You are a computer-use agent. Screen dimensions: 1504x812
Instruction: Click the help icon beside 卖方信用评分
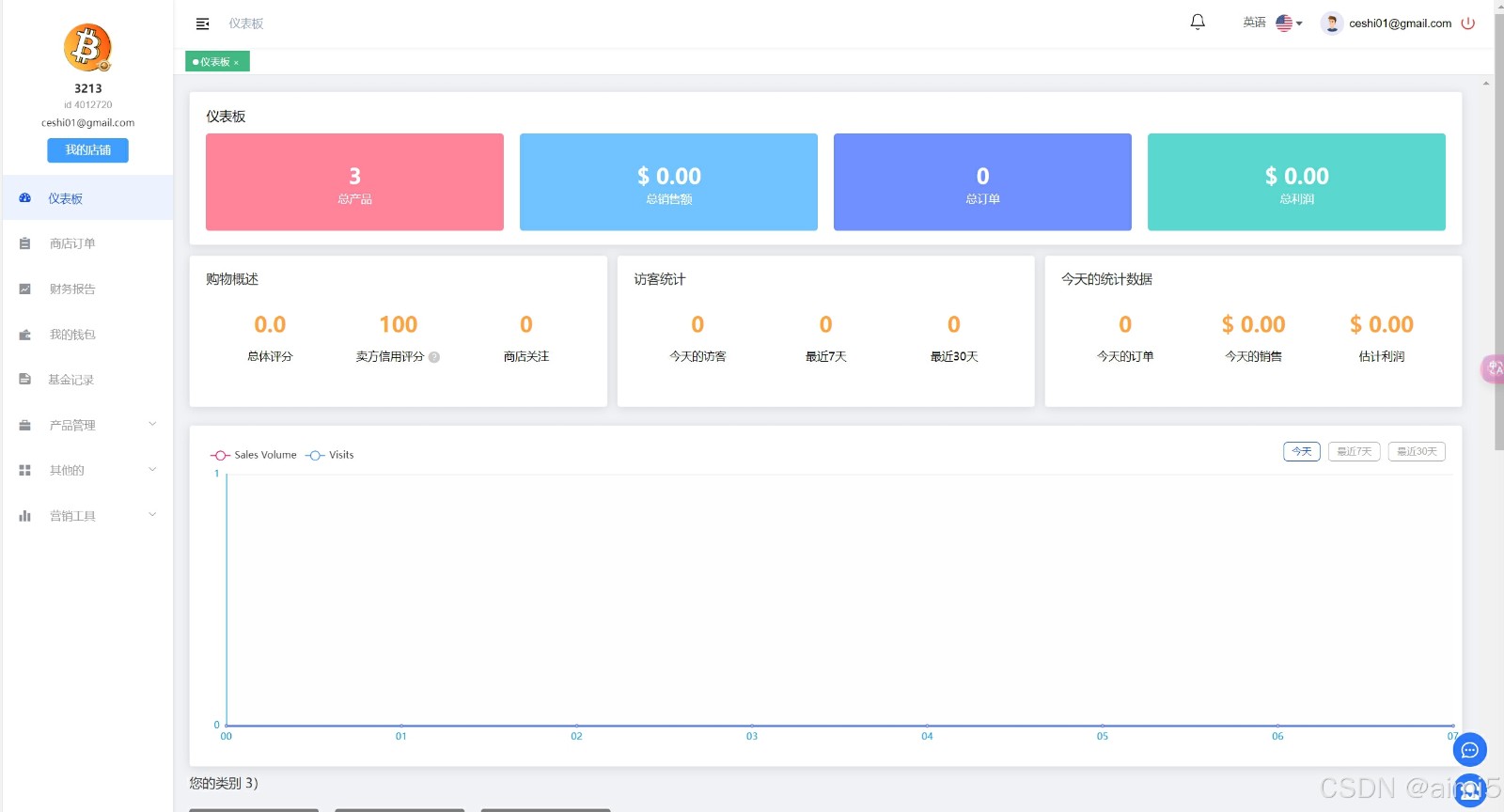click(434, 357)
